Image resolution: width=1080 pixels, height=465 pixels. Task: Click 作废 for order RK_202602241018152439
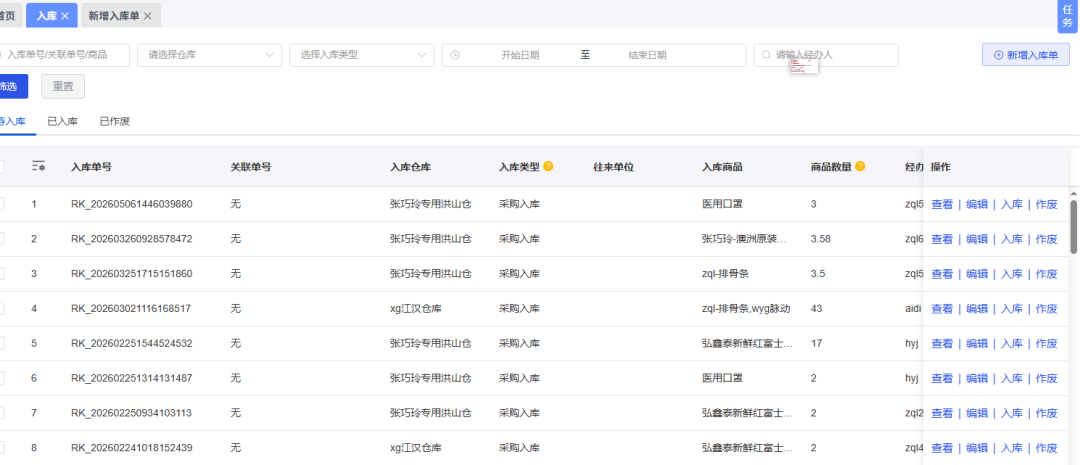click(1047, 448)
